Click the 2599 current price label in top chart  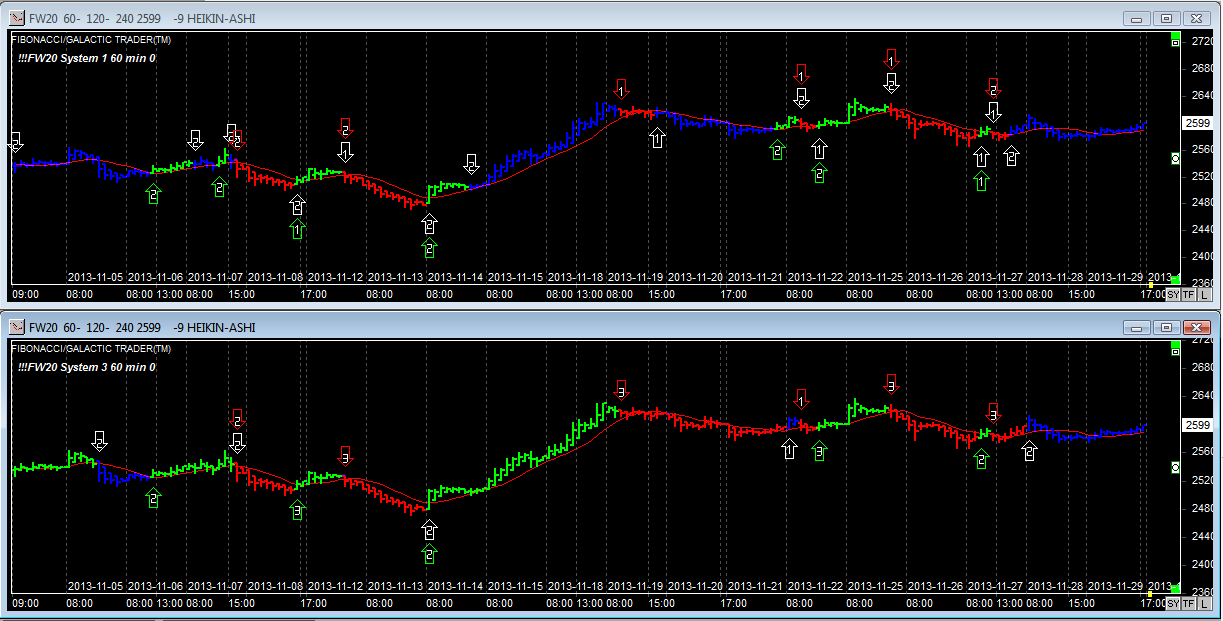(x=1196, y=123)
